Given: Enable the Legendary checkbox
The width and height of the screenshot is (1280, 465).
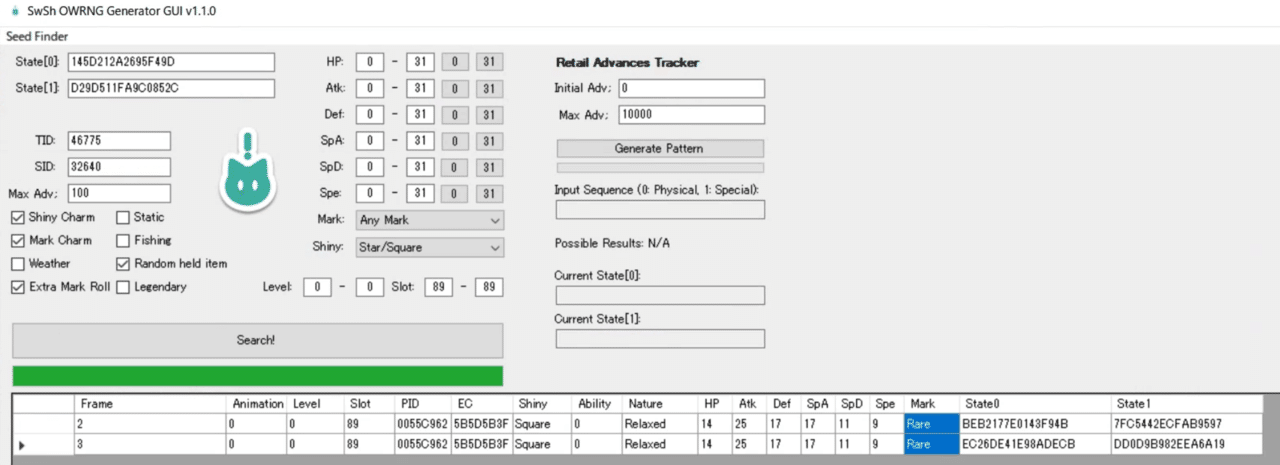Looking at the screenshot, I should point(123,287).
